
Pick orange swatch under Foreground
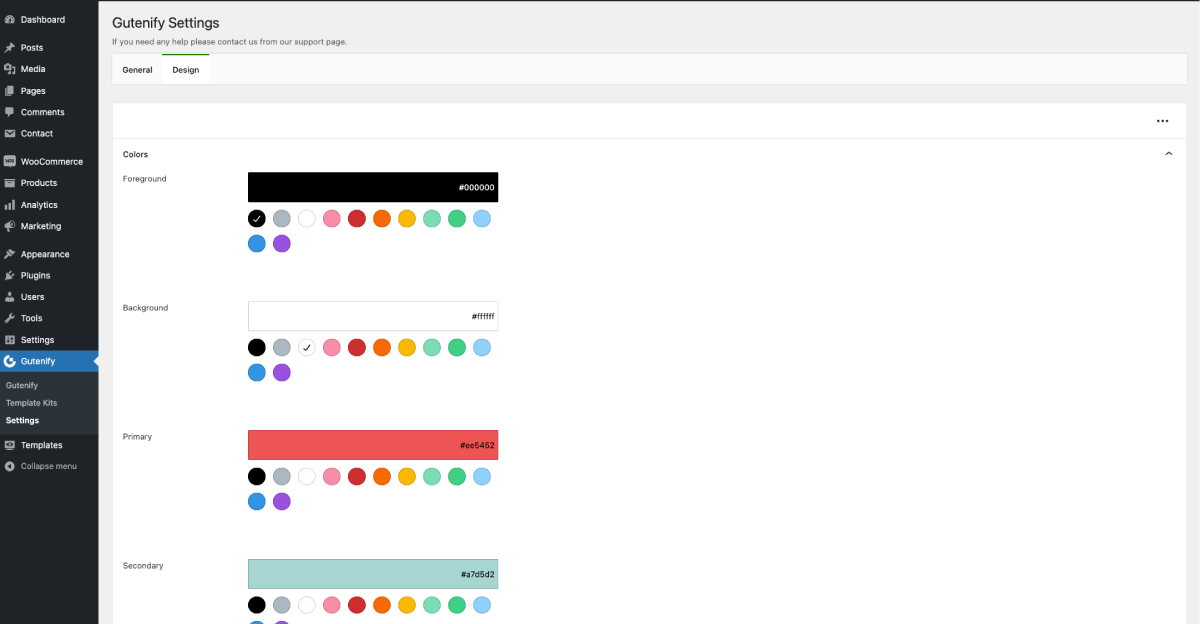[x=382, y=218]
